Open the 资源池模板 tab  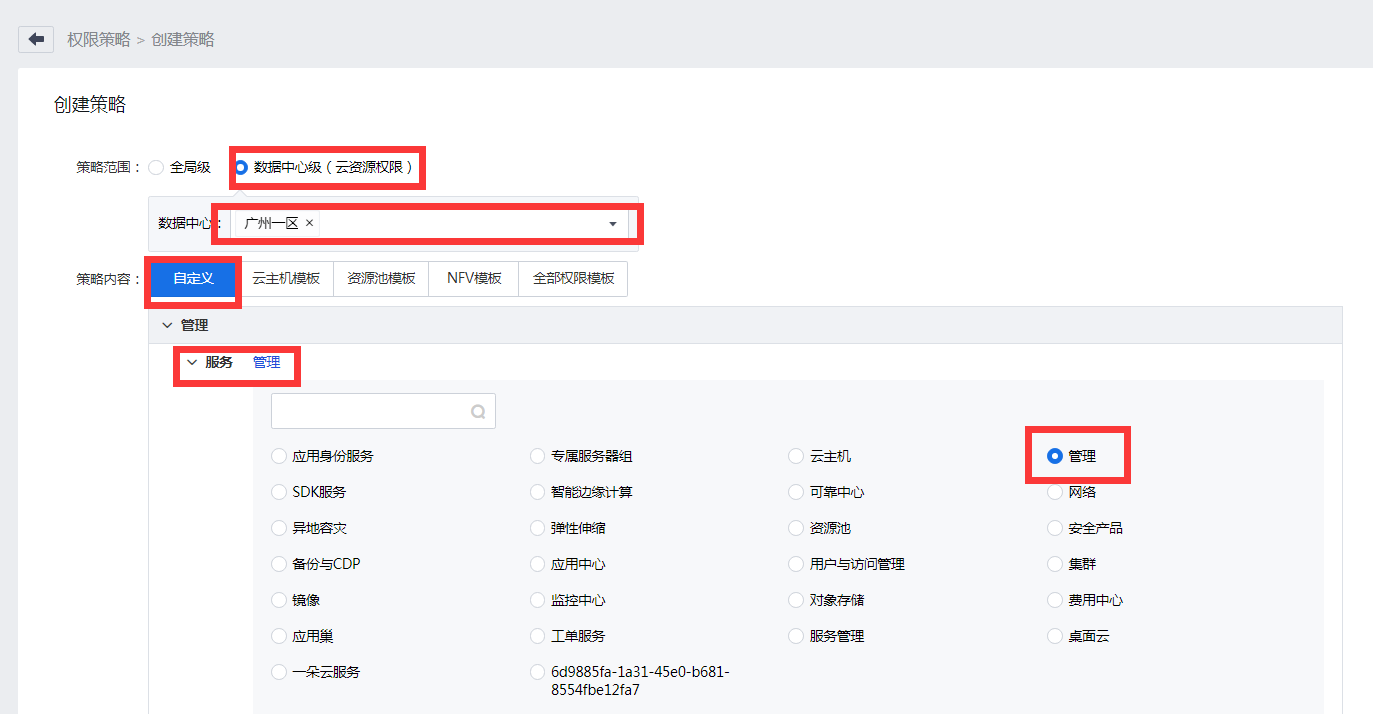click(x=381, y=279)
